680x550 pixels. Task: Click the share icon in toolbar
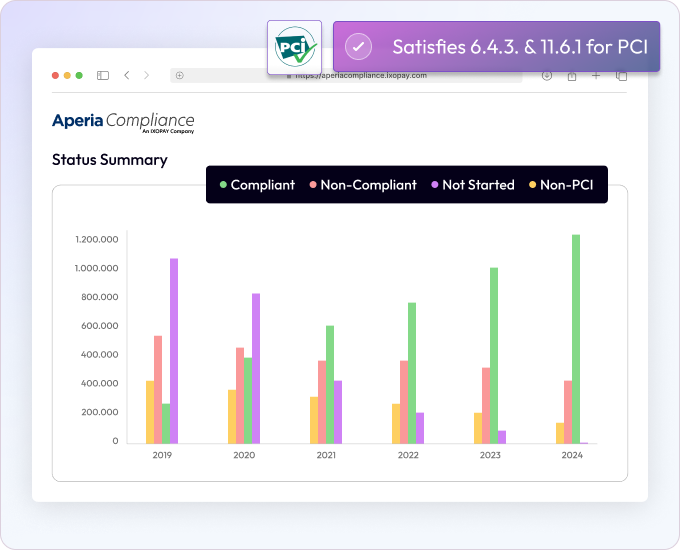(x=572, y=75)
